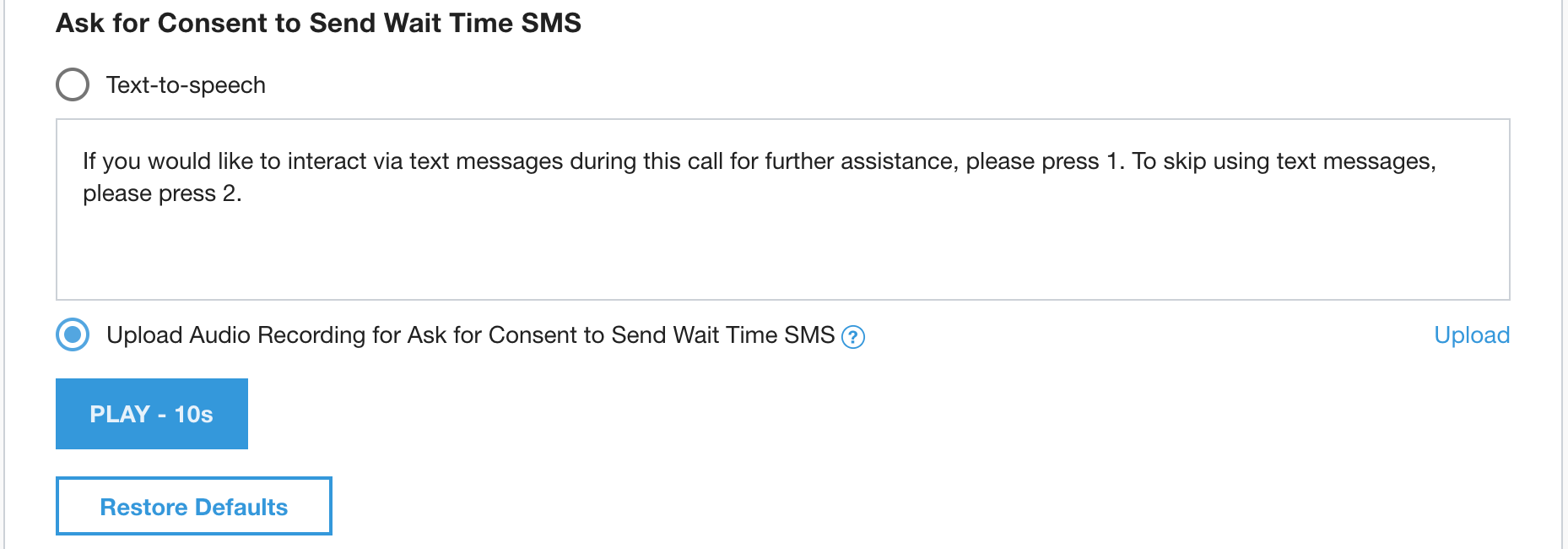Click the first line of the consent message
Image resolution: width=1568 pixels, height=549 pixels.
point(591,161)
